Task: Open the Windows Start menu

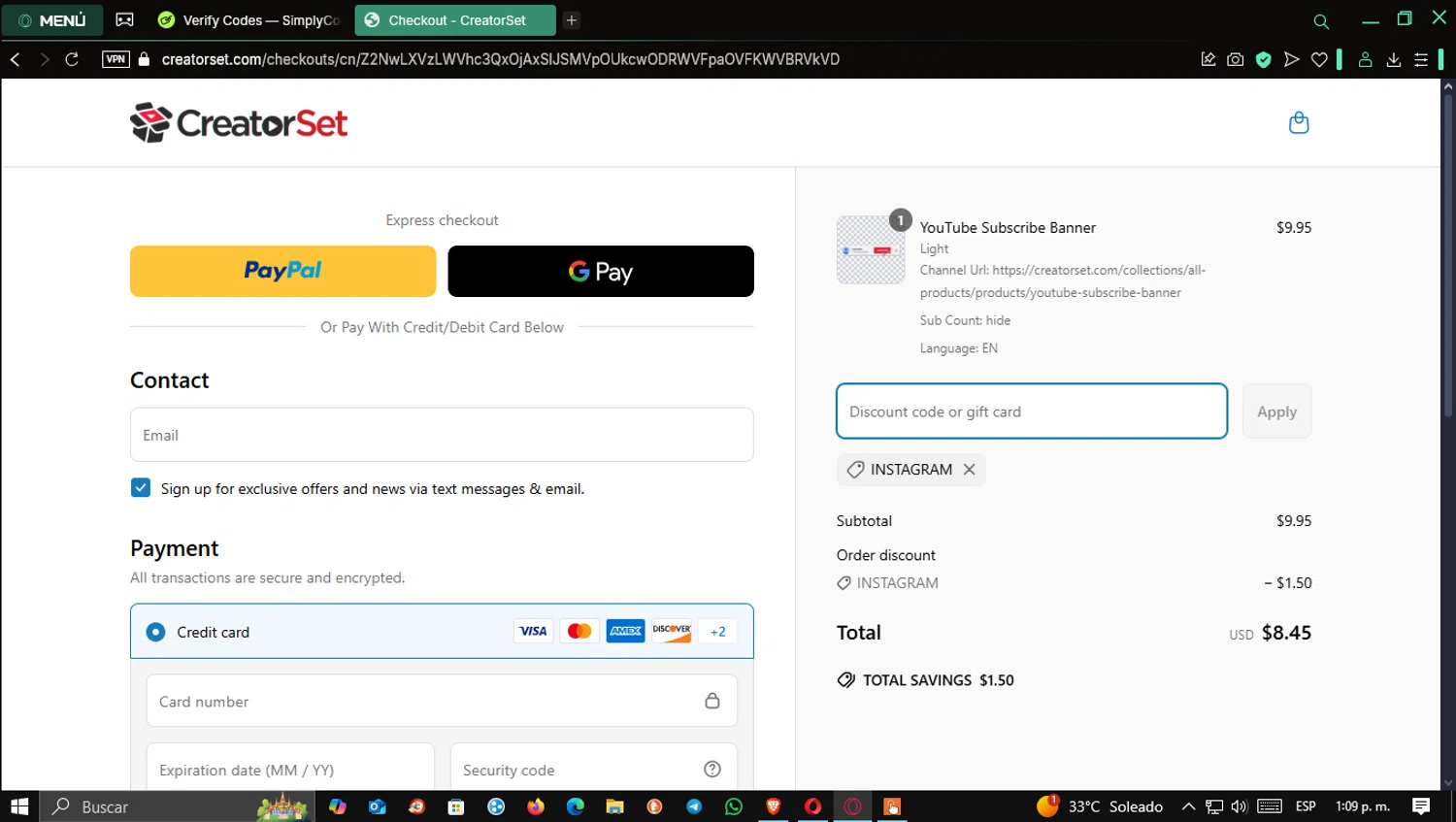Action: 19,806
